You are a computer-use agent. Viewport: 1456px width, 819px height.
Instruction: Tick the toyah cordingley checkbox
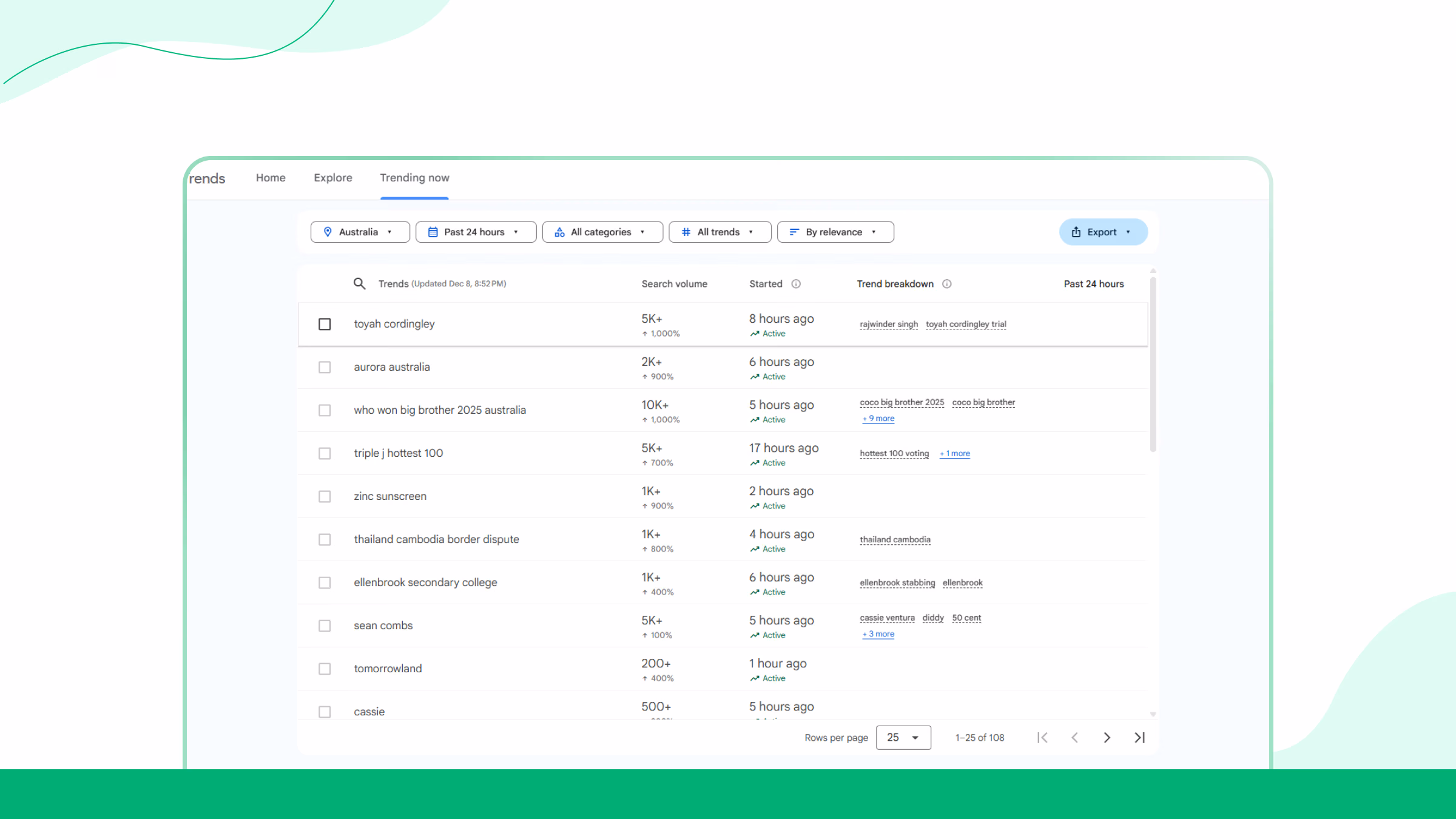[325, 324]
